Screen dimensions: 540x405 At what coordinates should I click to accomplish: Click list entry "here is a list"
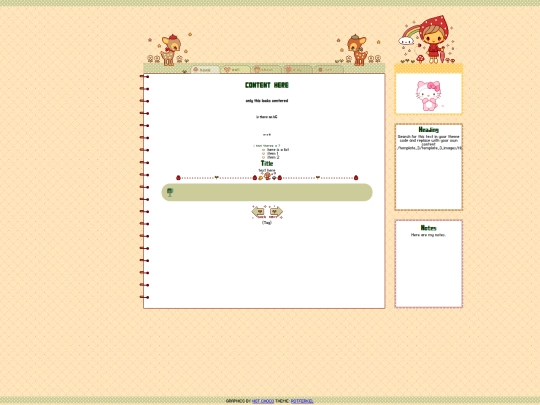(x=278, y=150)
